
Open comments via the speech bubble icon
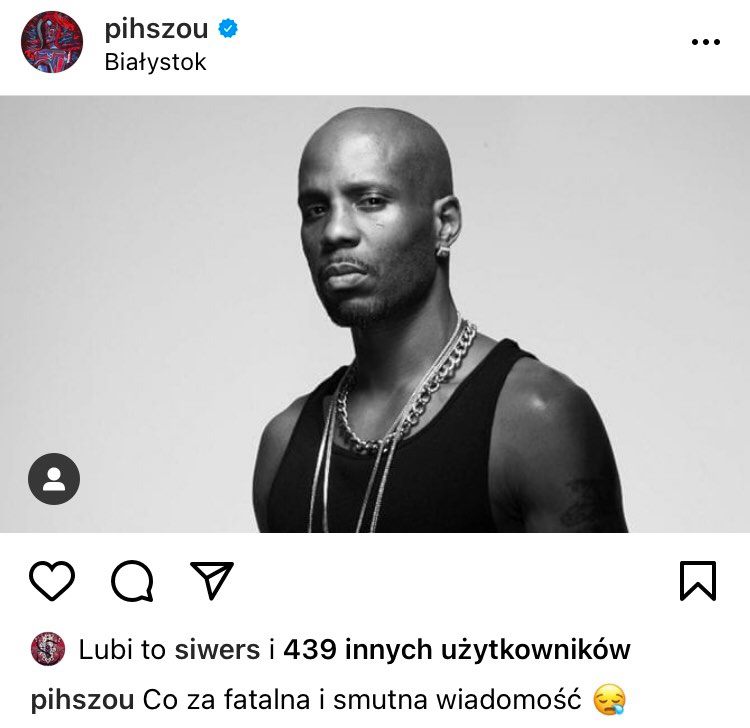pos(132,581)
